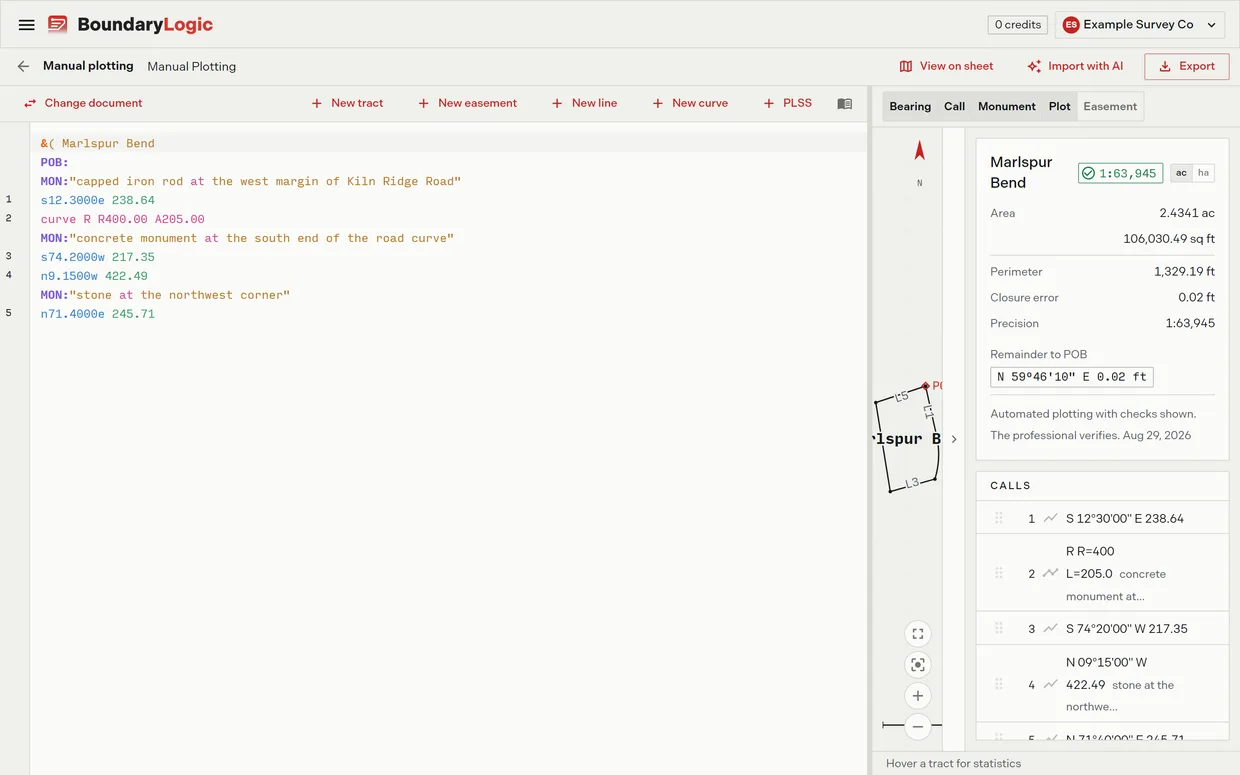
Task: Click Change document
Action: click(83, 103)
